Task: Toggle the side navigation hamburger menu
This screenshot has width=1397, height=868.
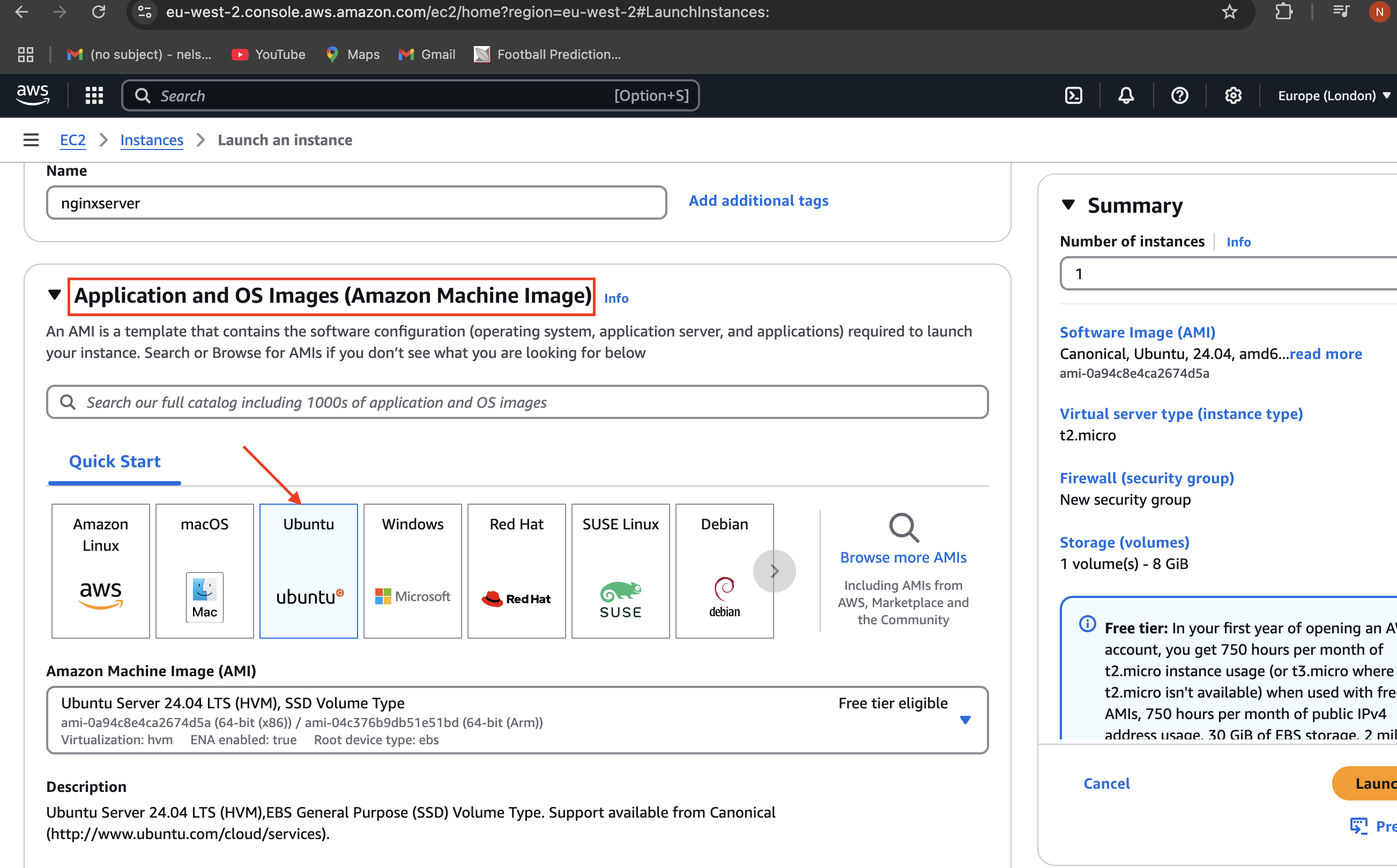Action: point(31,139)
